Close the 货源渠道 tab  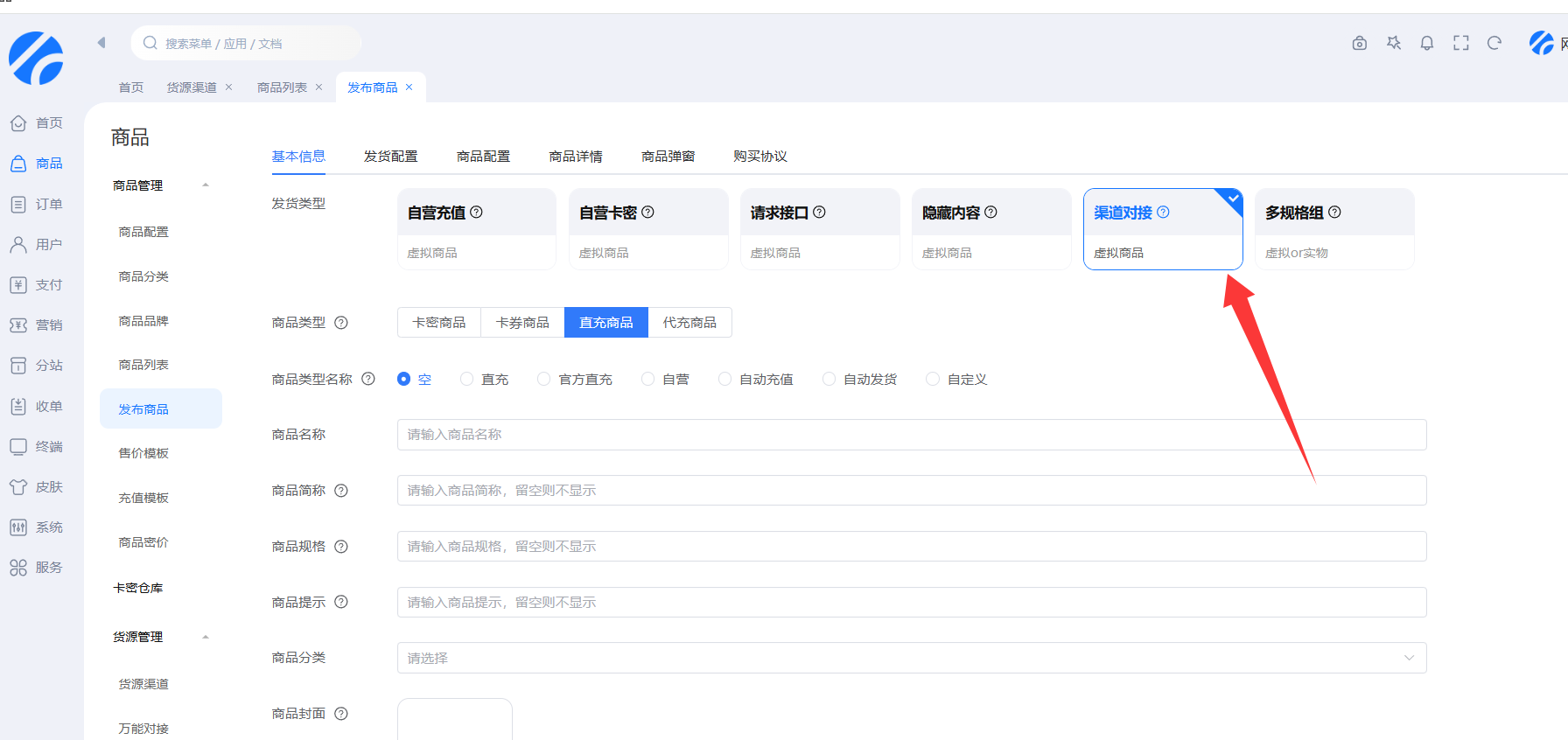229,87
